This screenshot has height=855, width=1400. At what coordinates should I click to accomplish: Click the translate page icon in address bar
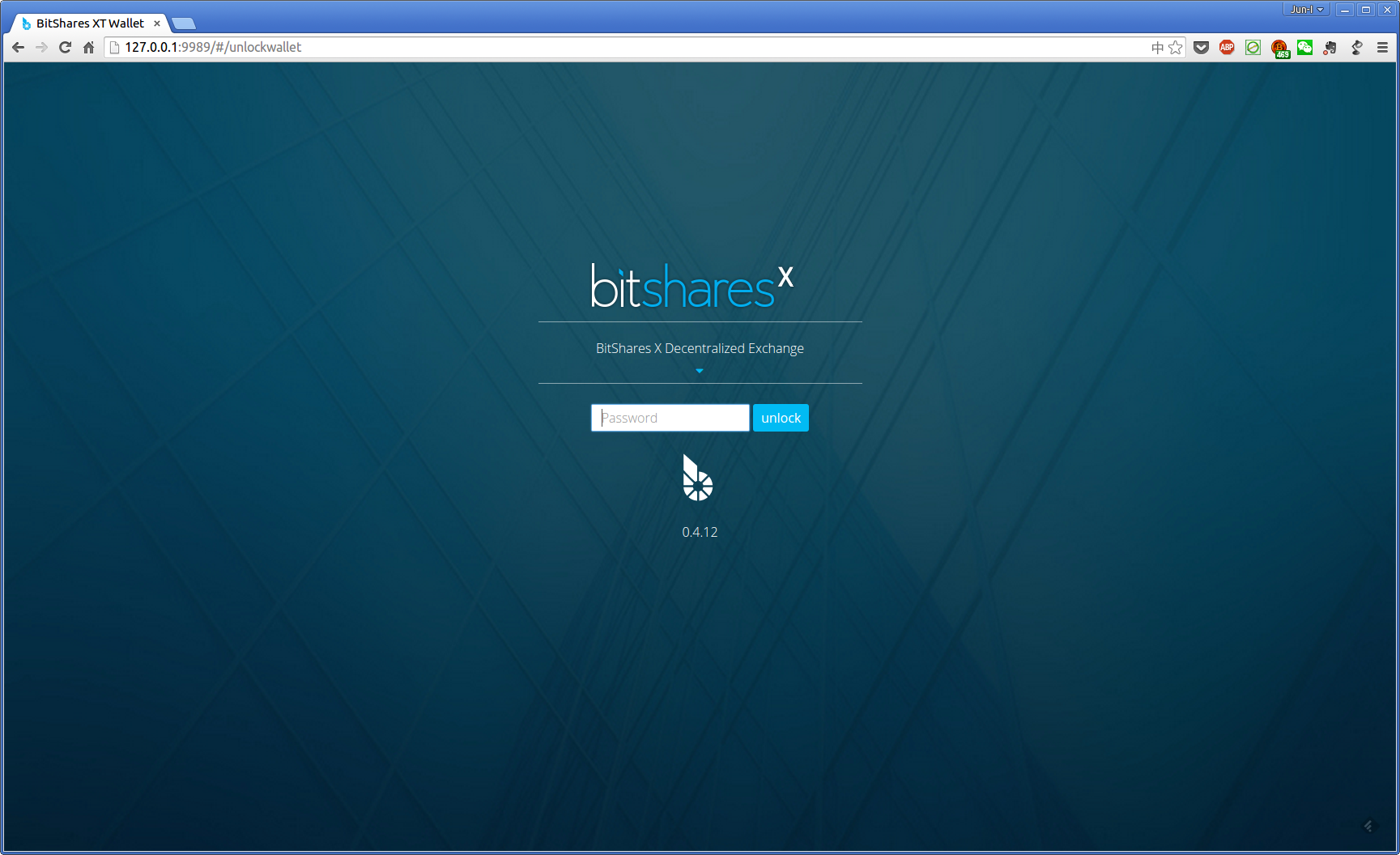point(1157,48)
